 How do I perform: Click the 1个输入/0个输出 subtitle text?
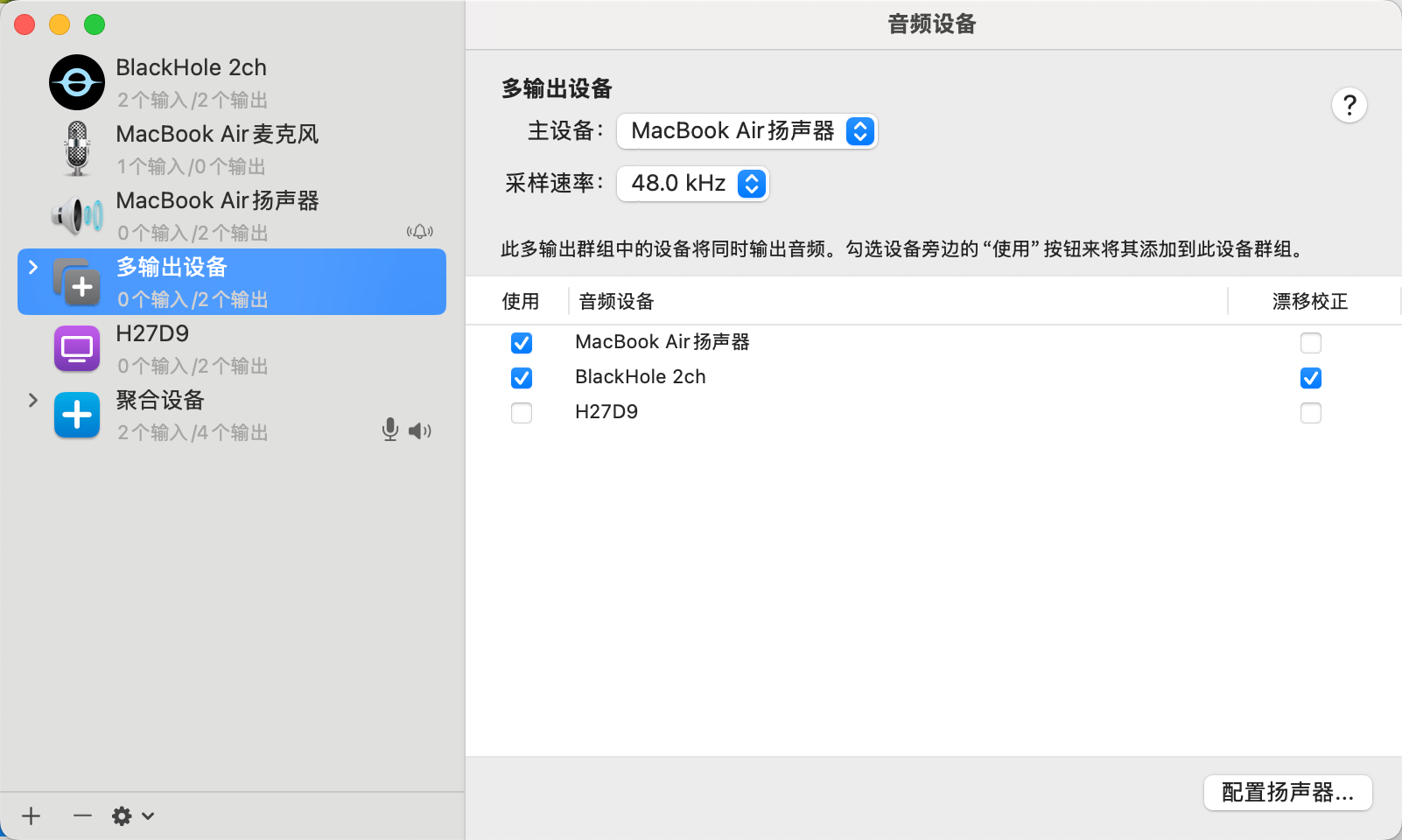[x=192, y=166]
